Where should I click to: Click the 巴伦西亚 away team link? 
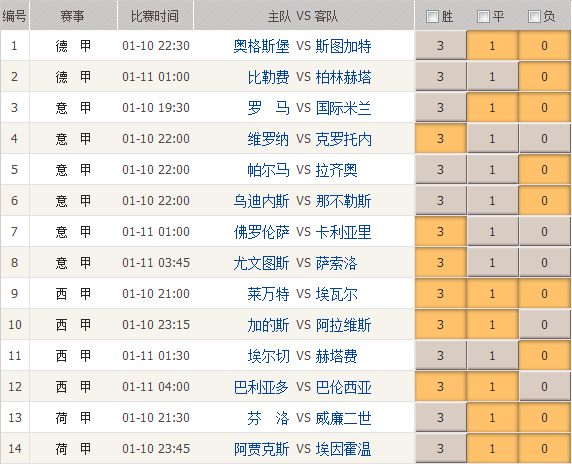point(343,387)
